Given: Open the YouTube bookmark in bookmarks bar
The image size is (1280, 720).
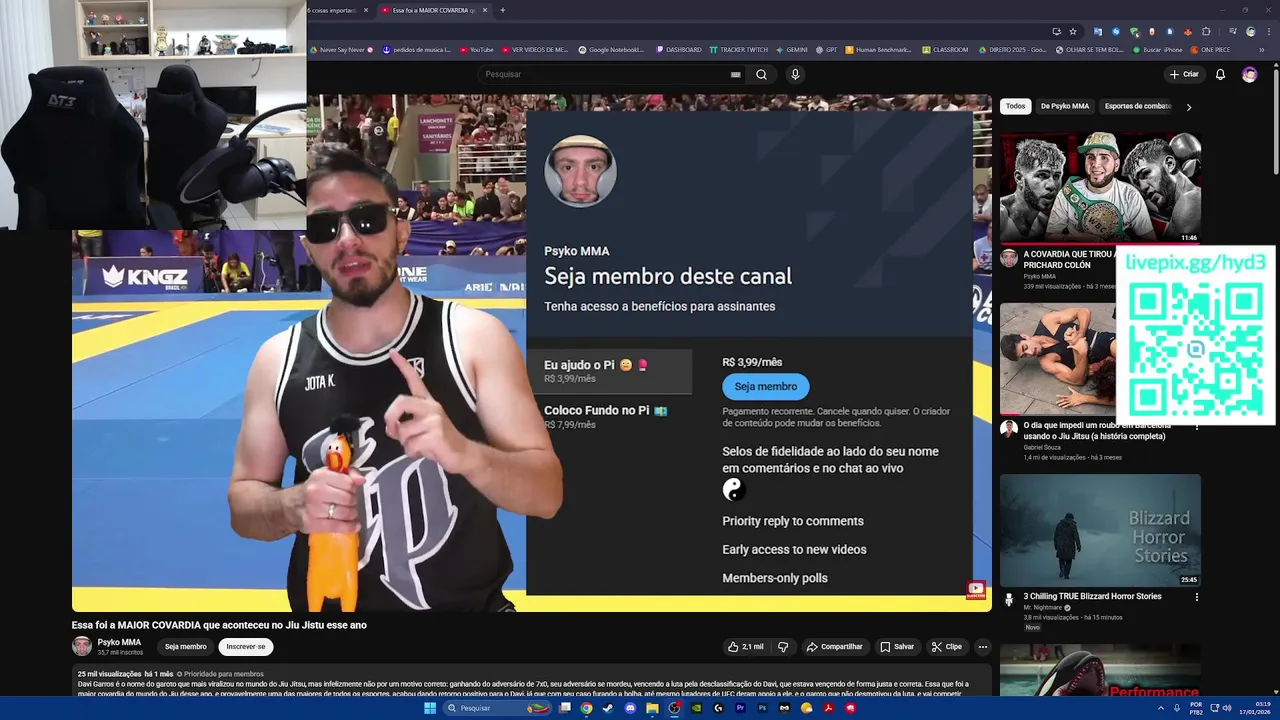Looking at the screenshot, I should tap(476, 50).
